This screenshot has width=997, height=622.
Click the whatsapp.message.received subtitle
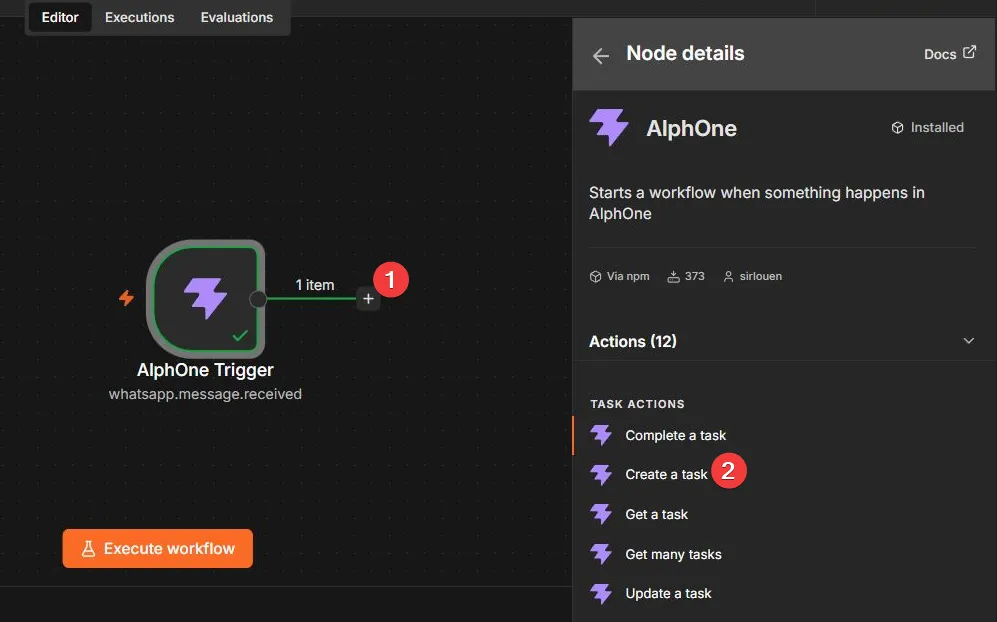point(205,394)
